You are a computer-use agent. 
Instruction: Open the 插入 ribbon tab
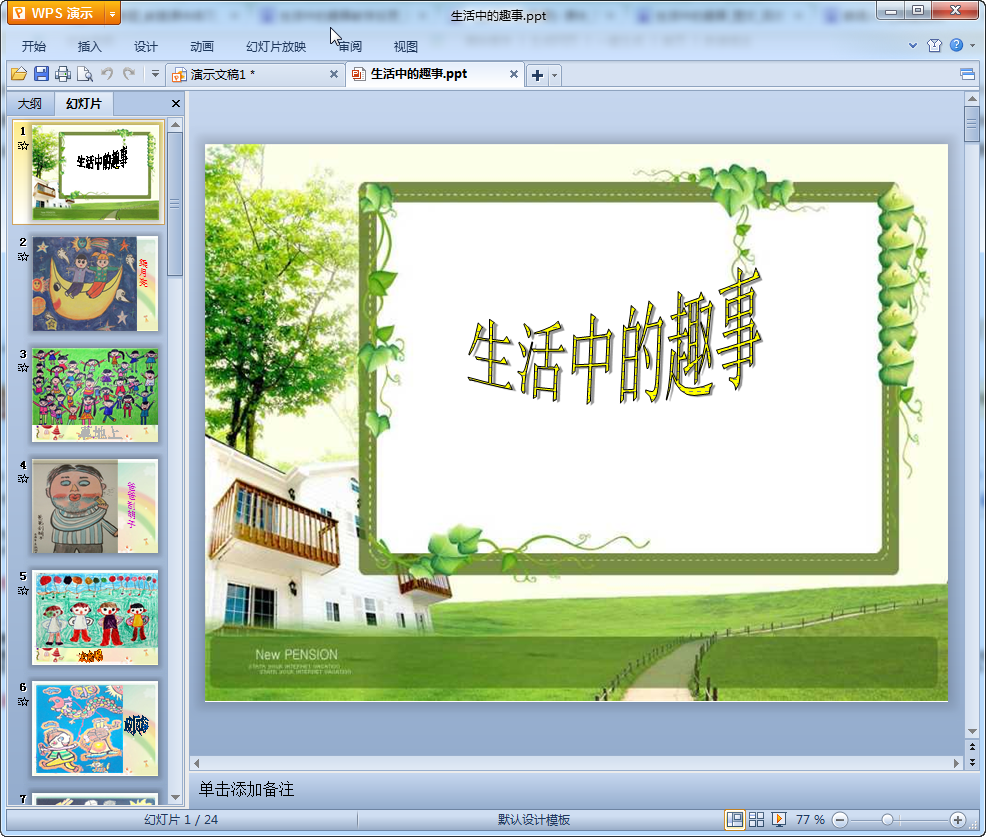(x=89, y=47)
